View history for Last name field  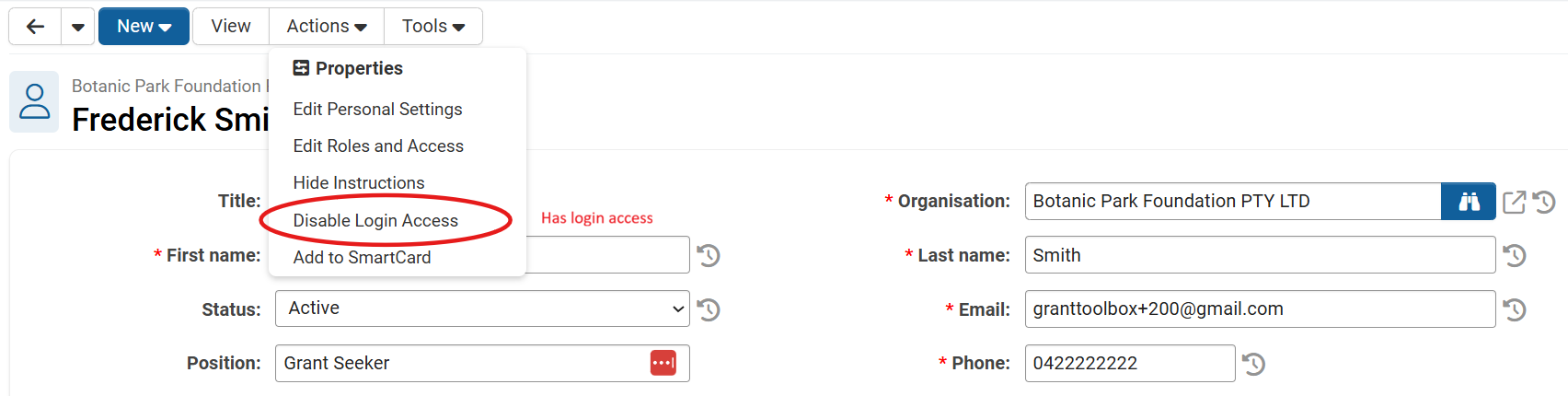coord(1515,255)
